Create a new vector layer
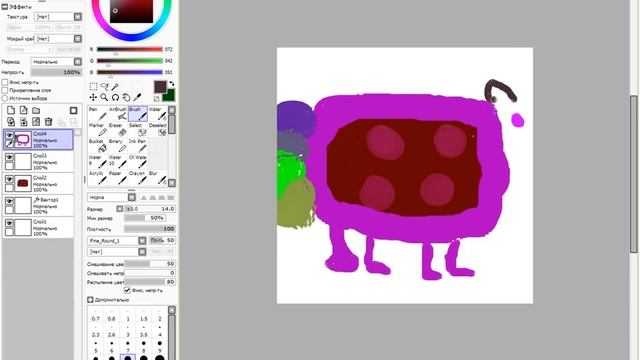 (x=24, y=111)
